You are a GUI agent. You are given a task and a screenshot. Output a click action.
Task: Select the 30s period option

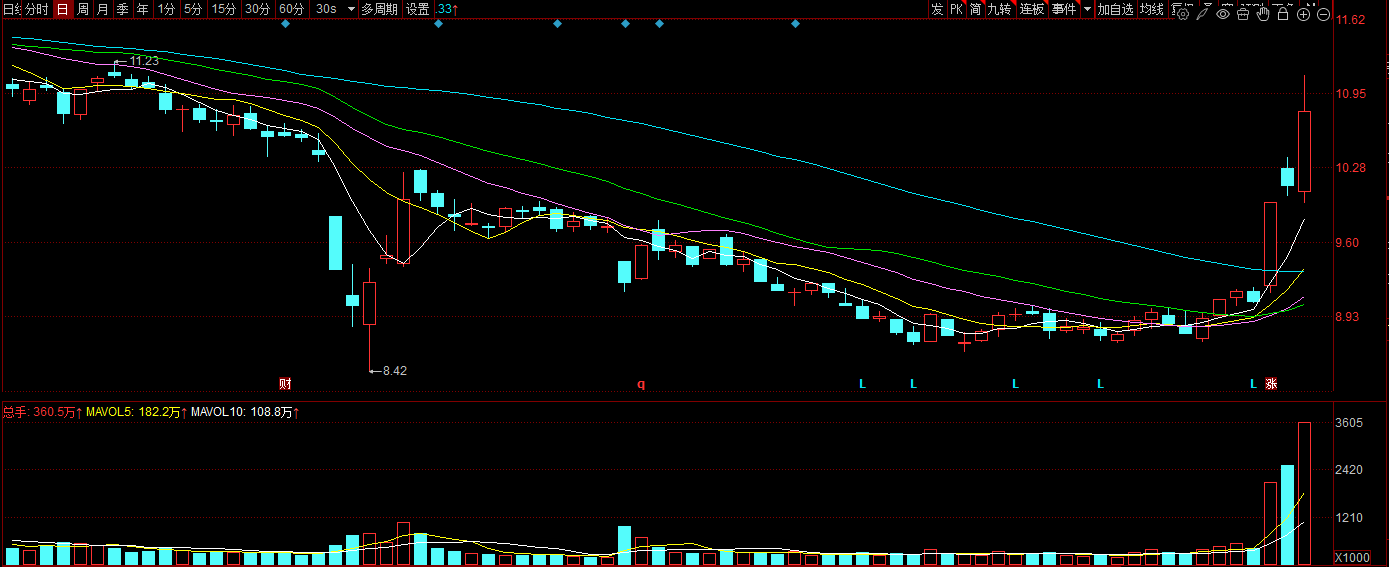pyautogui.click(x=326, y=9)
